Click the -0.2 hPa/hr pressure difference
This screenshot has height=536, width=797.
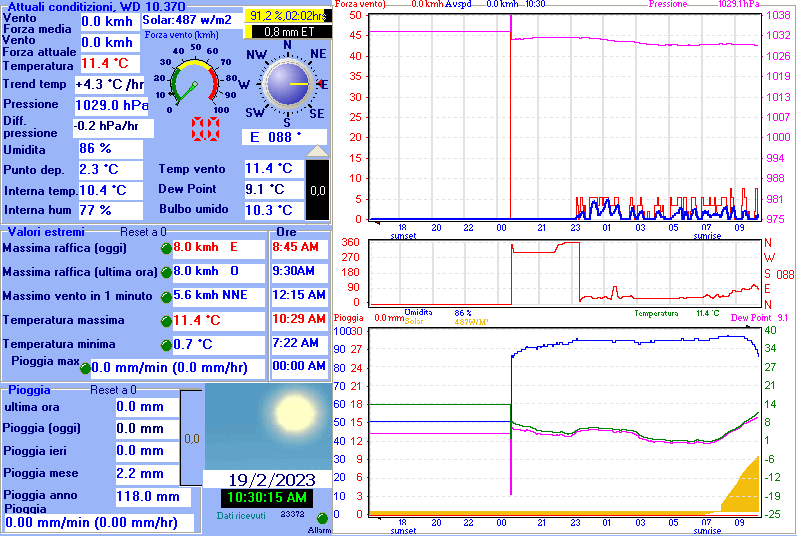click(x=113, y=127)
